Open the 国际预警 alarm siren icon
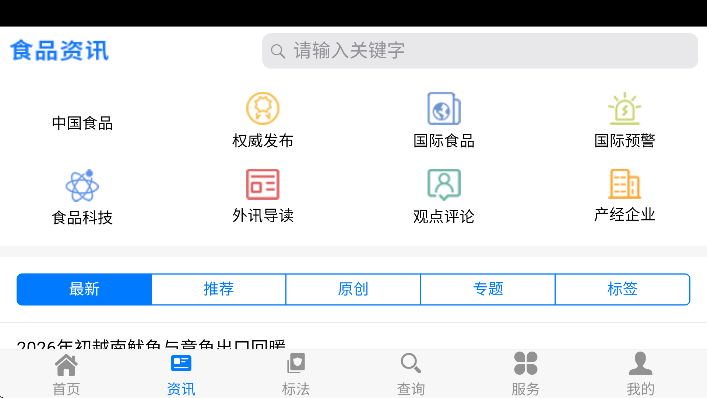The width and height of the screenshot is (707, 398). point(624,109)
